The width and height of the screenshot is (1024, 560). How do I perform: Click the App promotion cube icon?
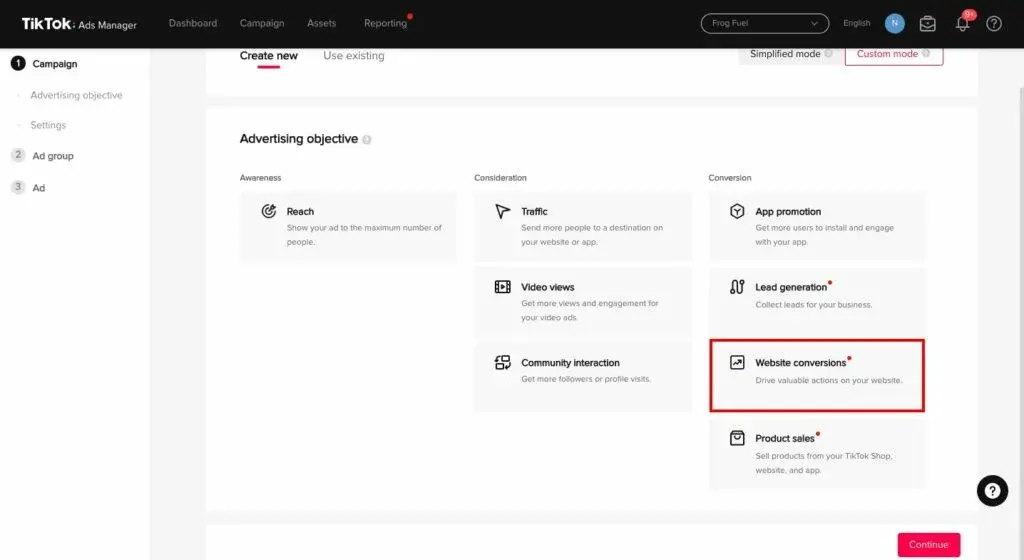[737, 211]
